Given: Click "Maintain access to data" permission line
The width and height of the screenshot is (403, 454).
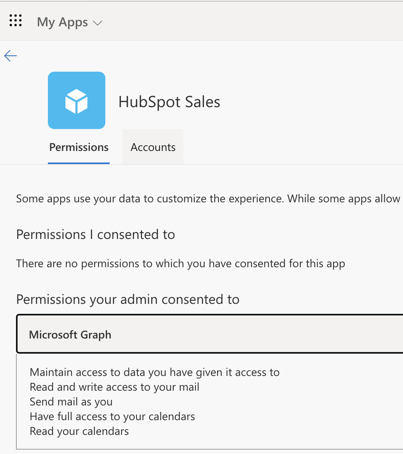Looking at the screenshot, I should pos(155,372).
